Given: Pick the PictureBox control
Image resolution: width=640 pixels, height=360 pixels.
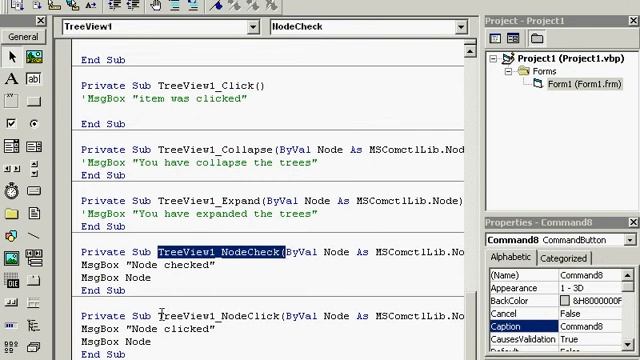Looking at the screenshot, I should (34, 57).
